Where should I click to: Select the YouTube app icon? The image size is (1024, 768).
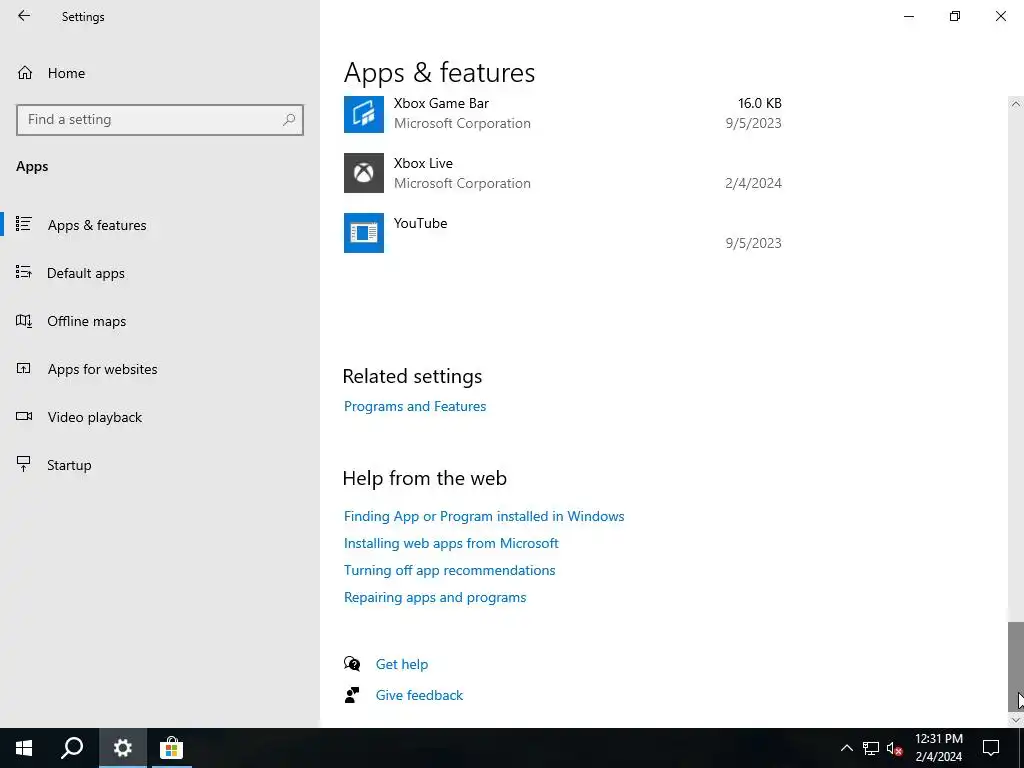point(364,233)
